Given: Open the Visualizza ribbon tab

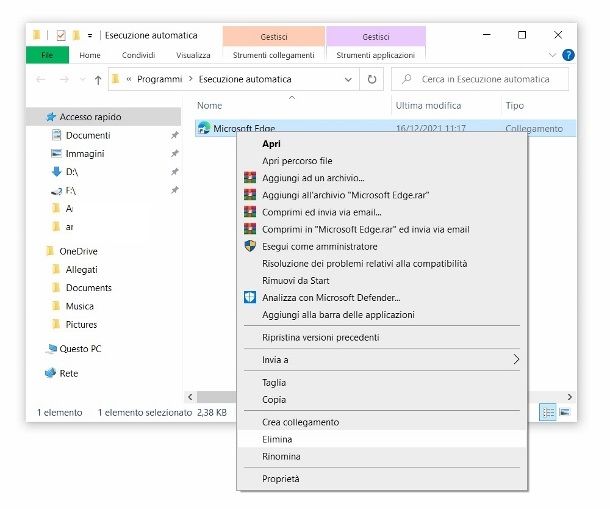Looking at the screenshot, I should coord(193,55).
